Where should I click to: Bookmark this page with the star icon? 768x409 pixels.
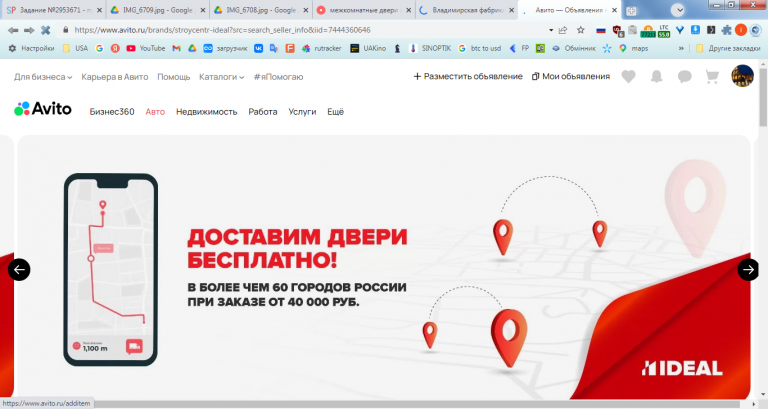pyautogui.click(x=580, y=30)
